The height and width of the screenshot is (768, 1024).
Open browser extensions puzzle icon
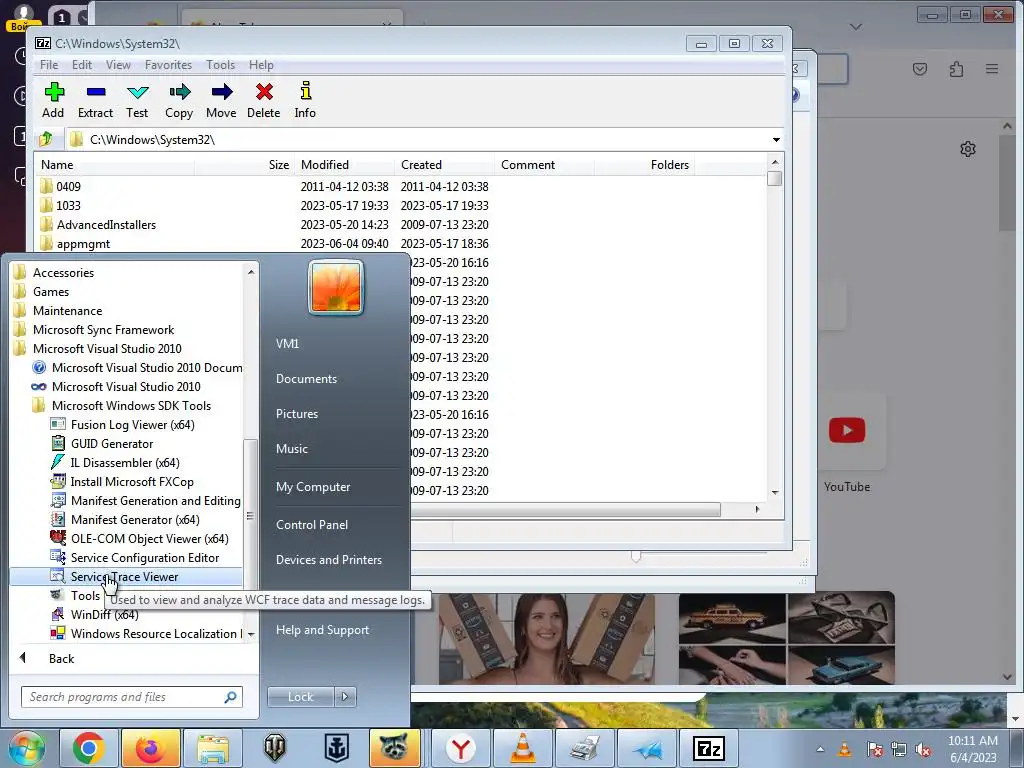956,69
